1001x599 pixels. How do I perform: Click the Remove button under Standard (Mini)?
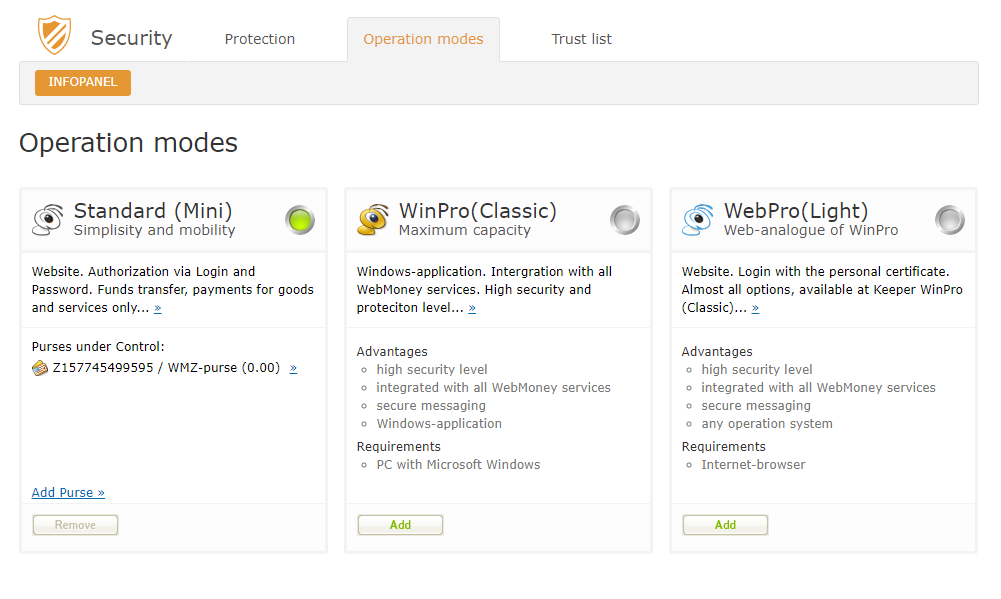(75, 525)
